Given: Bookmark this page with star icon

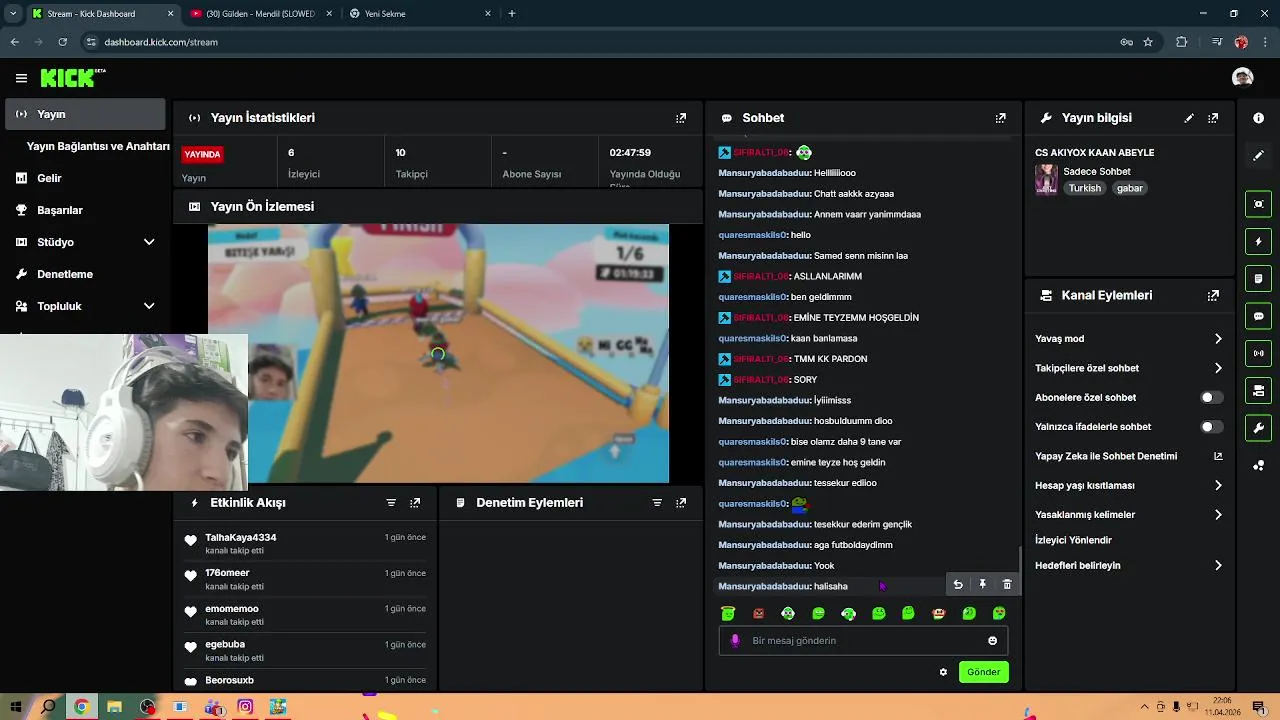Looking at the screenshot, I should 1148,42.
